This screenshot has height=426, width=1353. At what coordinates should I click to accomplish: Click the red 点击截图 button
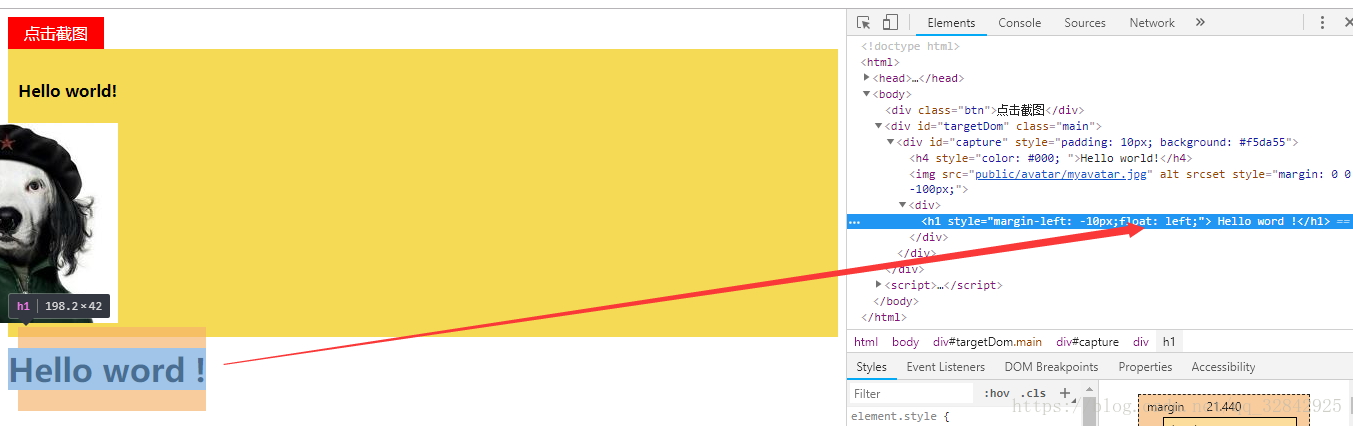click(x=56, y=33)
